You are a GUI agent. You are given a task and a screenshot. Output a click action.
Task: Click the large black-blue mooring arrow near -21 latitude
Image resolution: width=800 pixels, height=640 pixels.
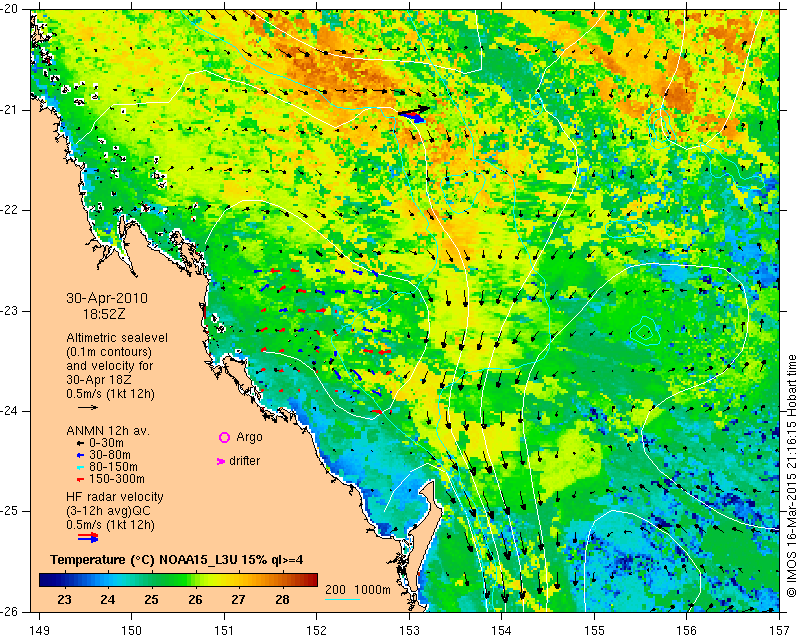click(414, 114)
